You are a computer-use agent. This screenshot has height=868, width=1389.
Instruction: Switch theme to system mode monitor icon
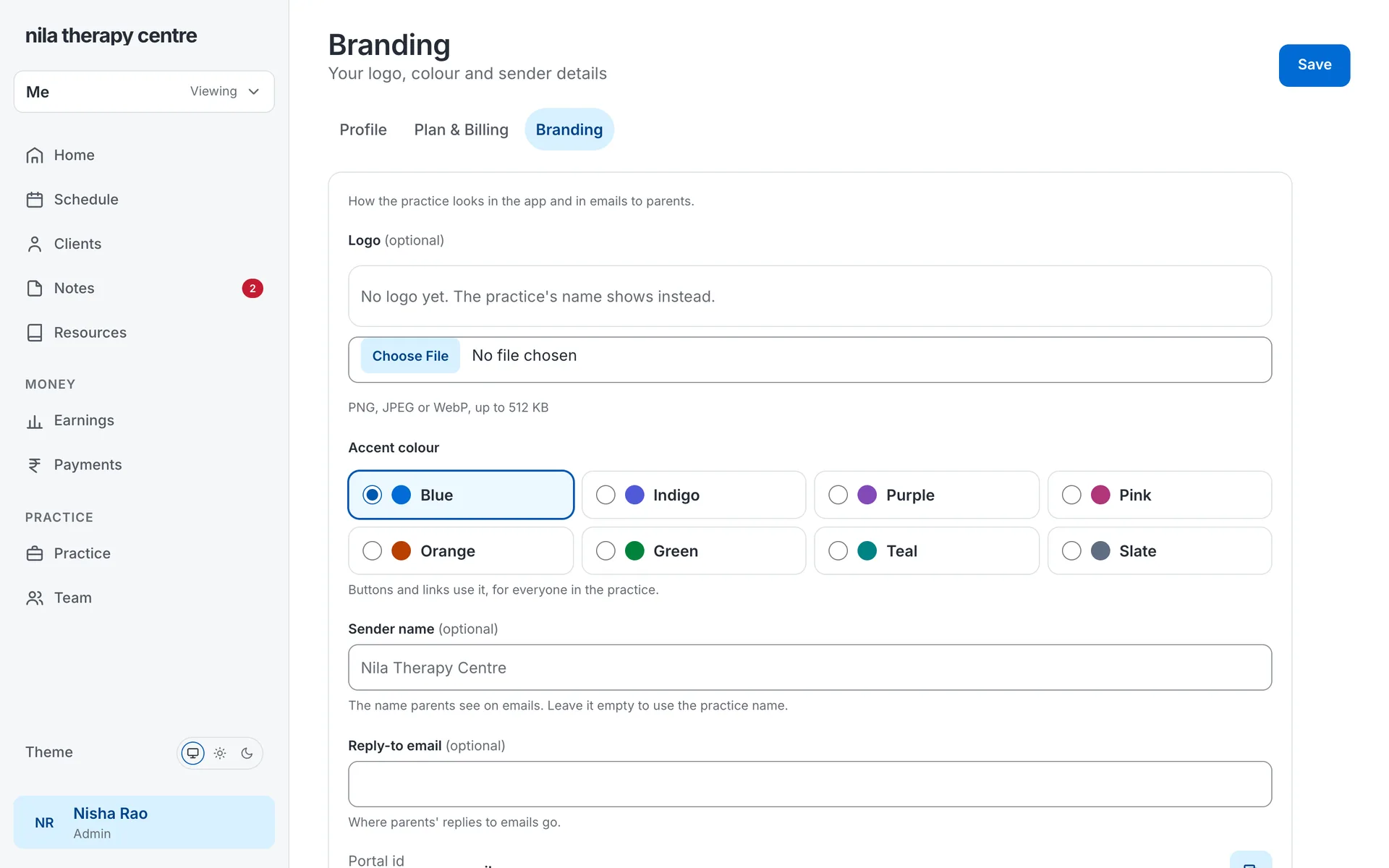(x=193, y=753)
